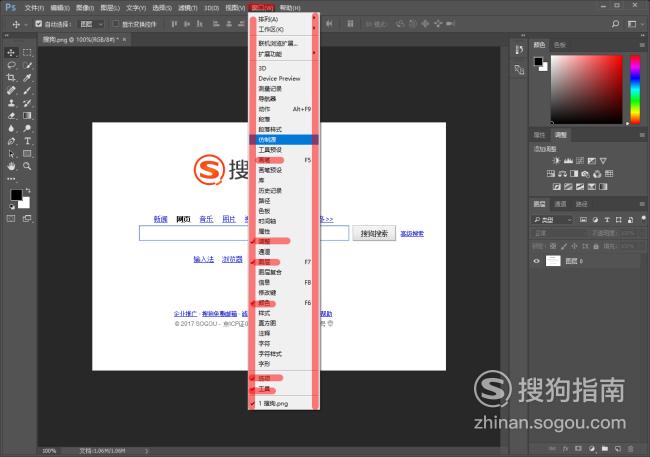Open the layer filter type dropdown
The image size is (650, 457).
click(553, 220)
